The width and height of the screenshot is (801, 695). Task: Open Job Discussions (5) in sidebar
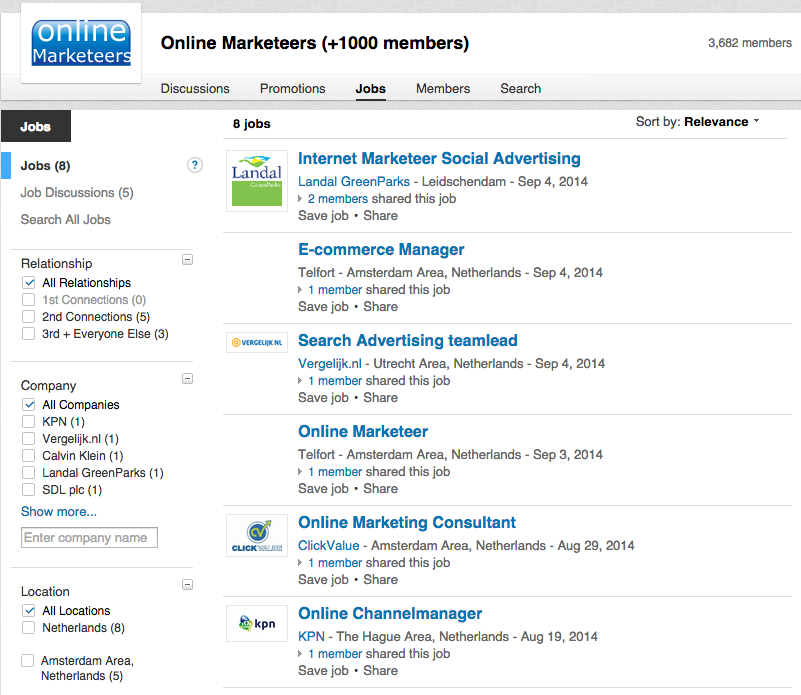pyautogui.click(x=77, y=193)
